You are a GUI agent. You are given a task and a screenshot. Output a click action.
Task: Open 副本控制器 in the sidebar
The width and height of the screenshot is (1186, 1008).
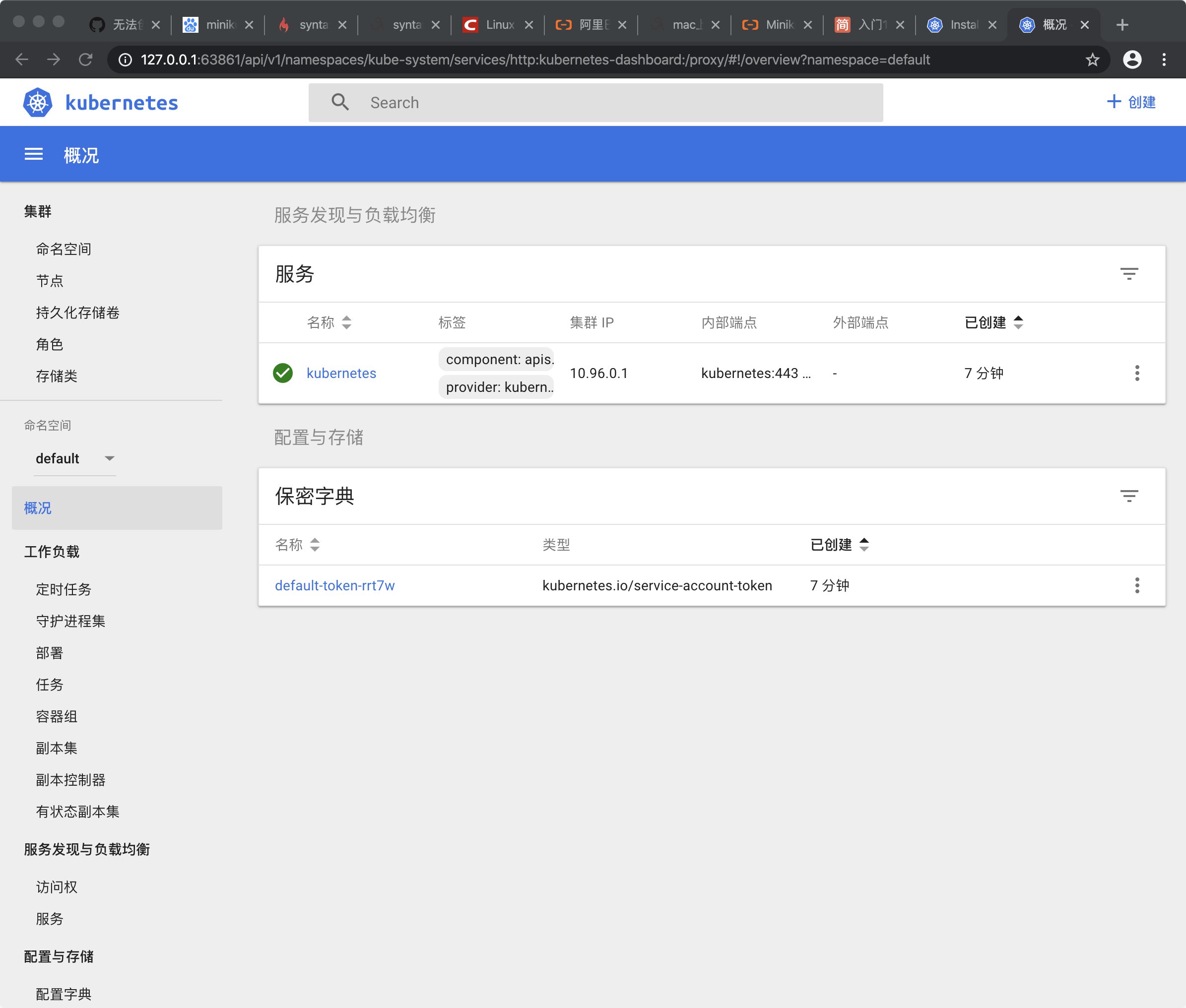point(71,779)
